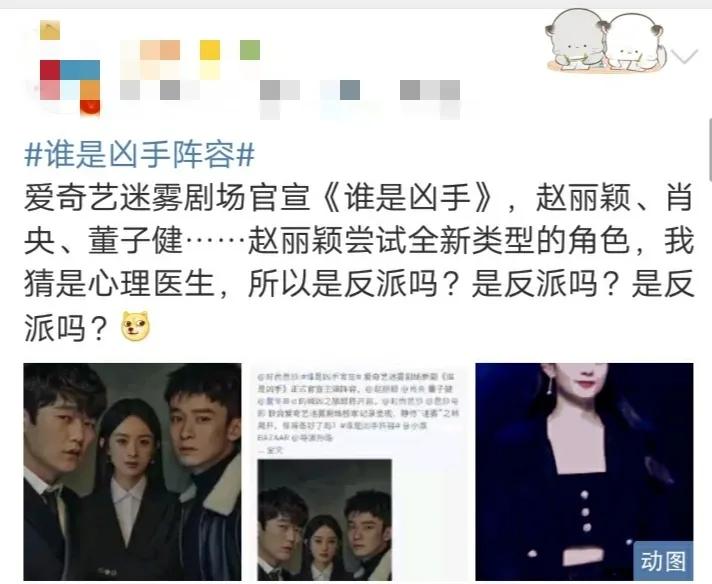Click the blurred post timestamp under the username
The image size is (712, 584).
159,90
